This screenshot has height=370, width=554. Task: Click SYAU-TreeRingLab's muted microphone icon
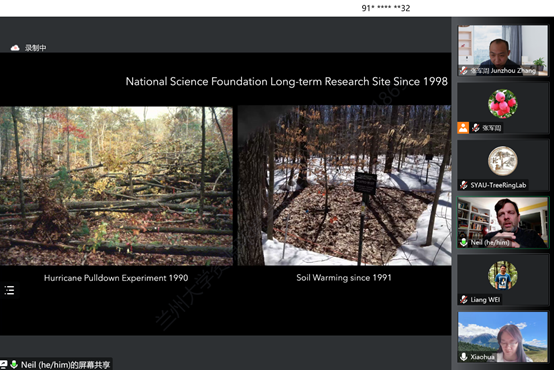click(x=464, y=185)
